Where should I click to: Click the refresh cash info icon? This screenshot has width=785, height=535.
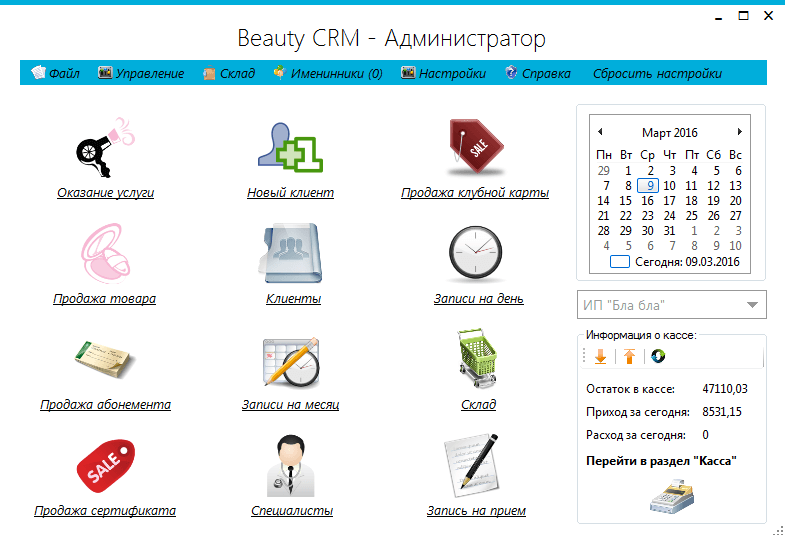658,356
